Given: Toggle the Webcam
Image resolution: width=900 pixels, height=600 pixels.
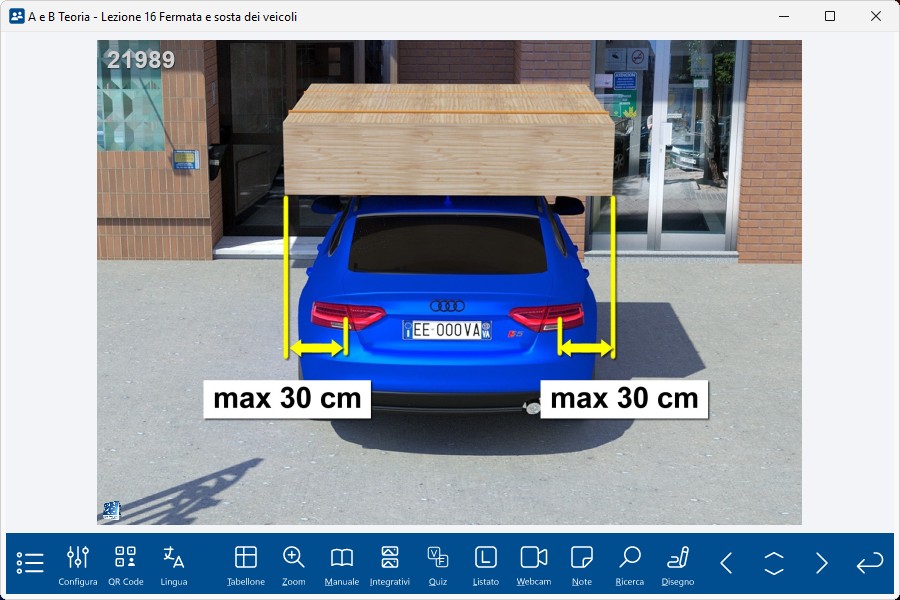Looking at the screenshot, I should click(x=534, y=564).
